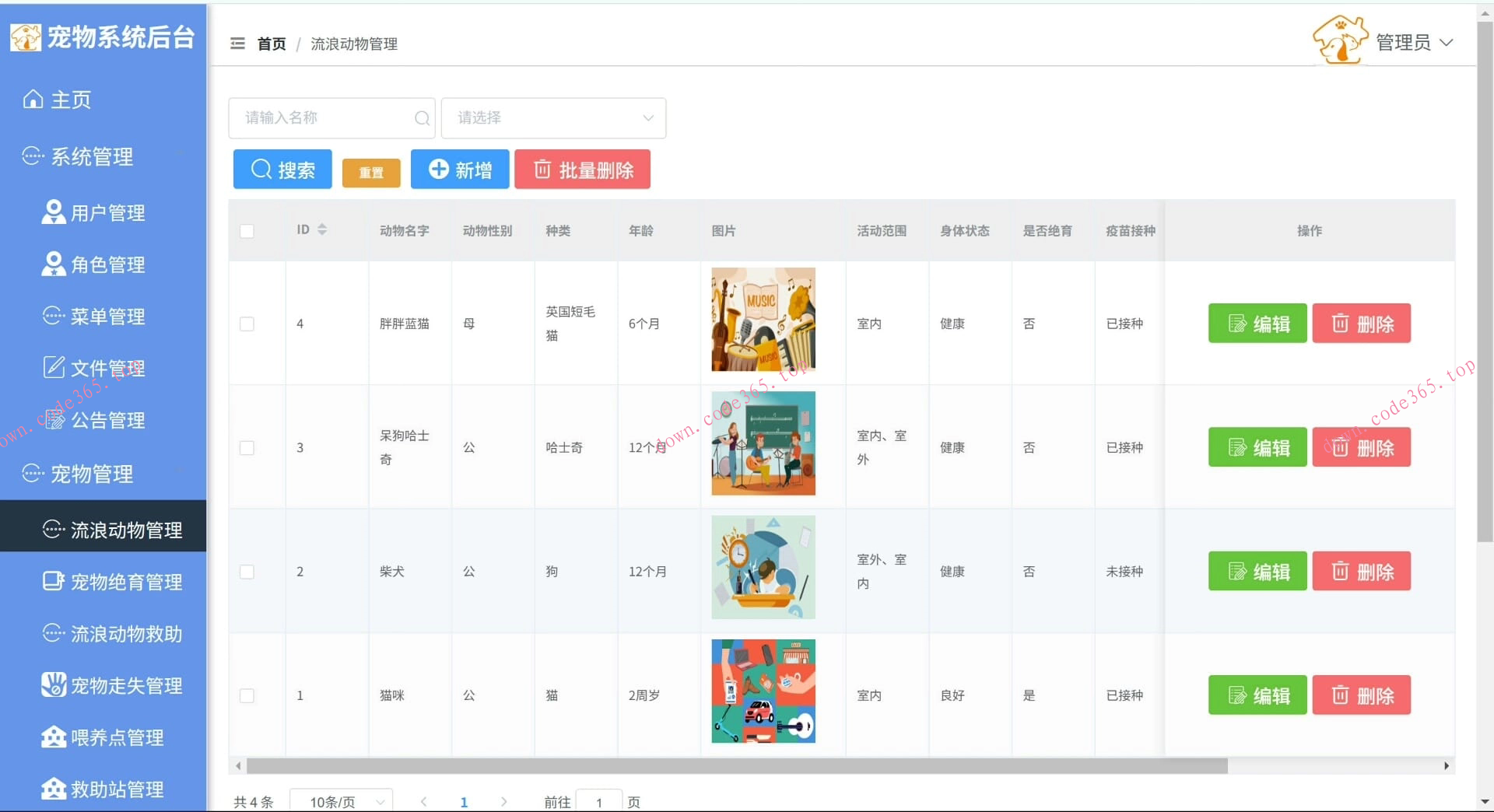Select the checkbox for 柴犬 row

click(247, 572)
